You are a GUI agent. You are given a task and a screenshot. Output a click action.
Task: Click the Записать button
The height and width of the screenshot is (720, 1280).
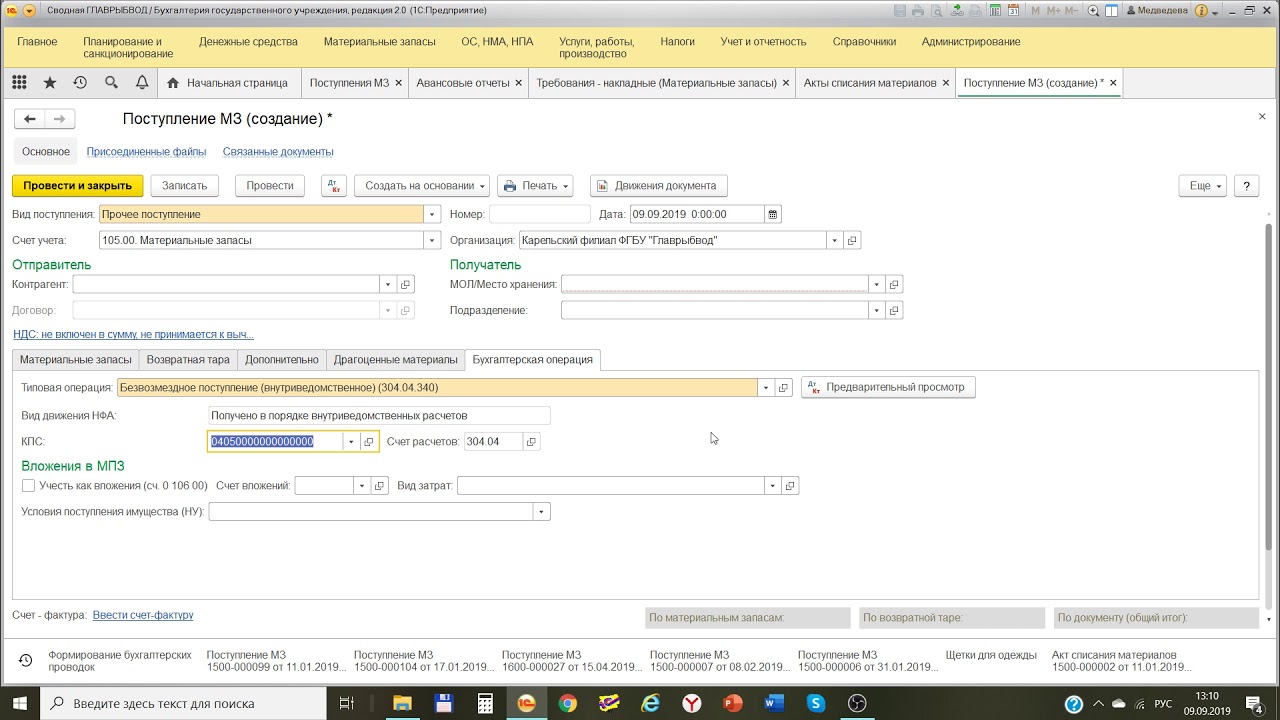[184, 186]
